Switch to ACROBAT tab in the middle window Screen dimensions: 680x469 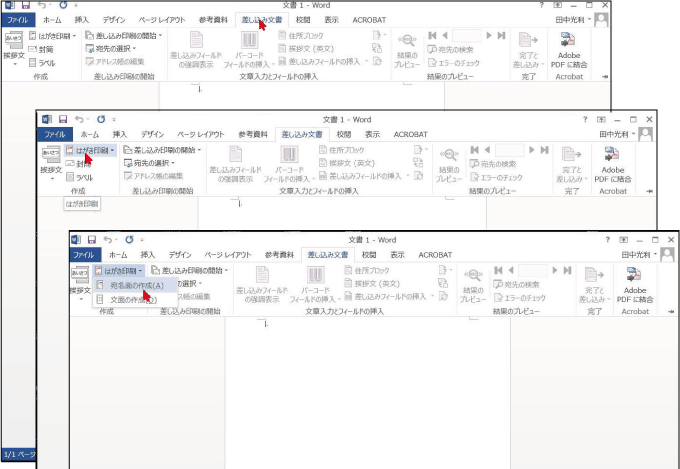pyautogui.click(x=410, y=134)
